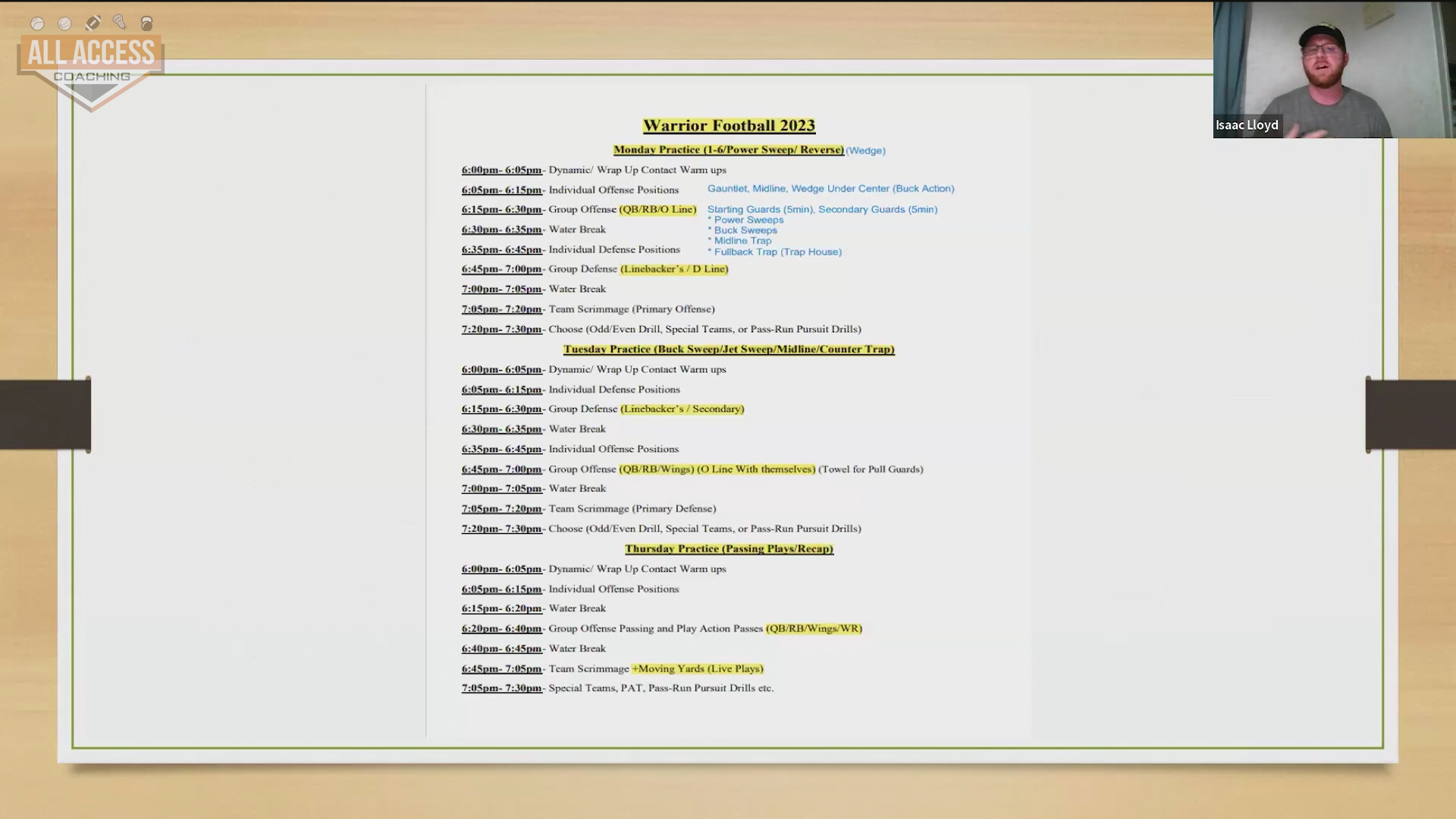Click the highlighted (O Line With themselves) text

(x=755, y=469)
